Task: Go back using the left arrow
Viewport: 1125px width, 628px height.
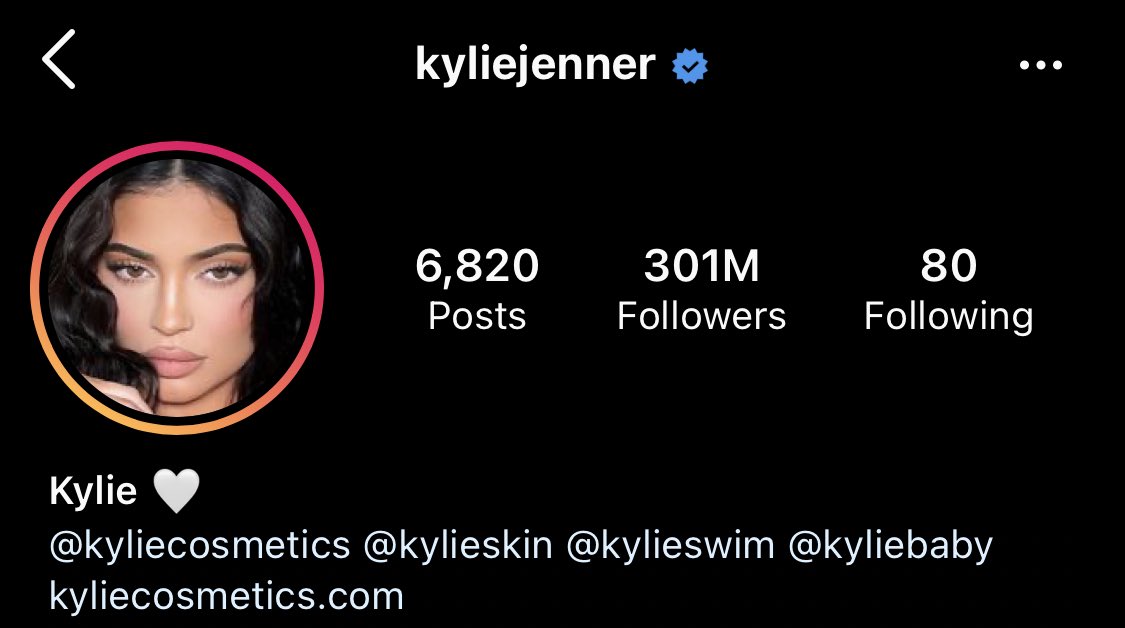Action: click(x=59, y=59)
